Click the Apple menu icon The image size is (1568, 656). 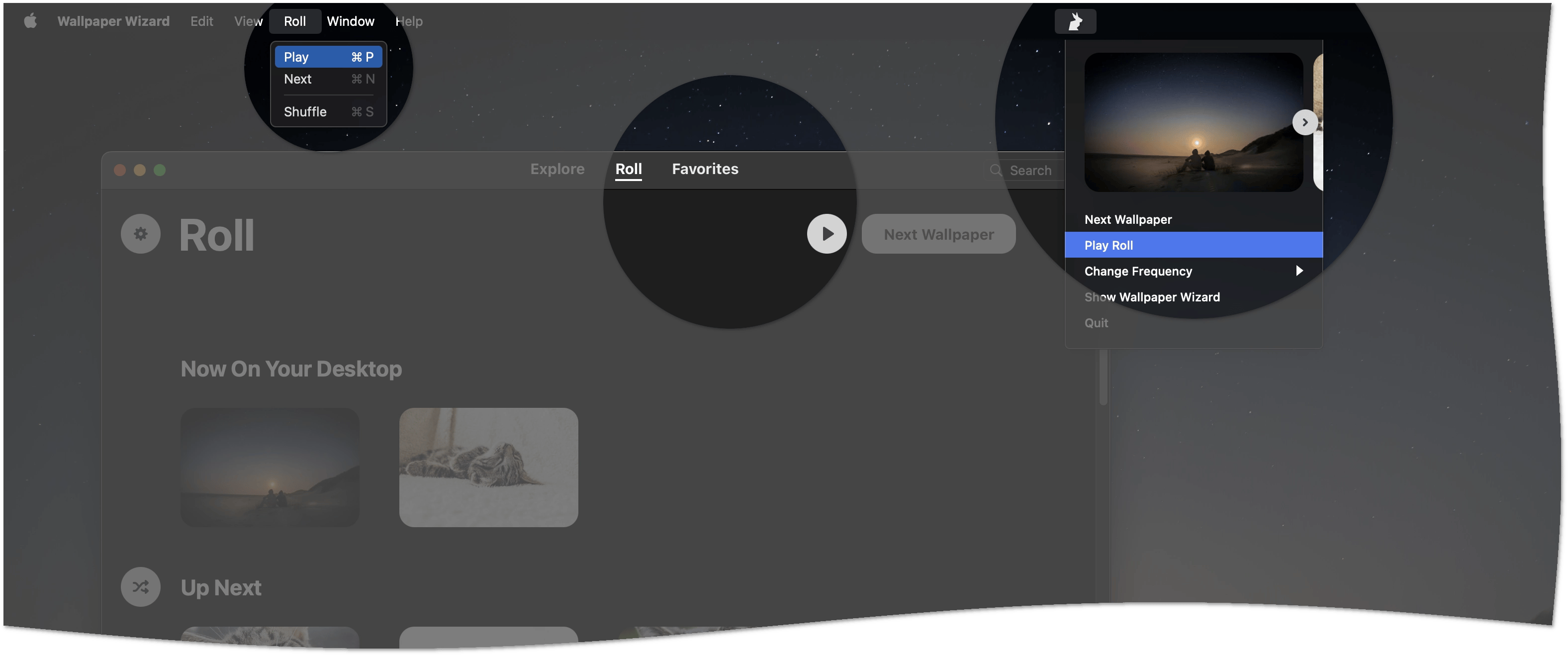click(x=30, y=21)
